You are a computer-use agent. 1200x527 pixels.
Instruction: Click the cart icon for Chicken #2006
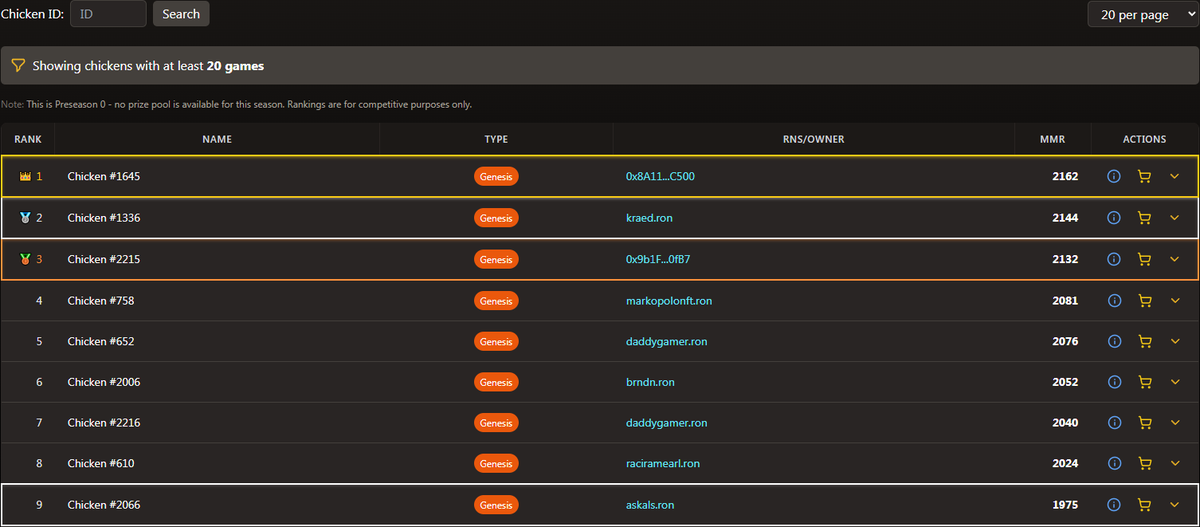[1145, 382]
